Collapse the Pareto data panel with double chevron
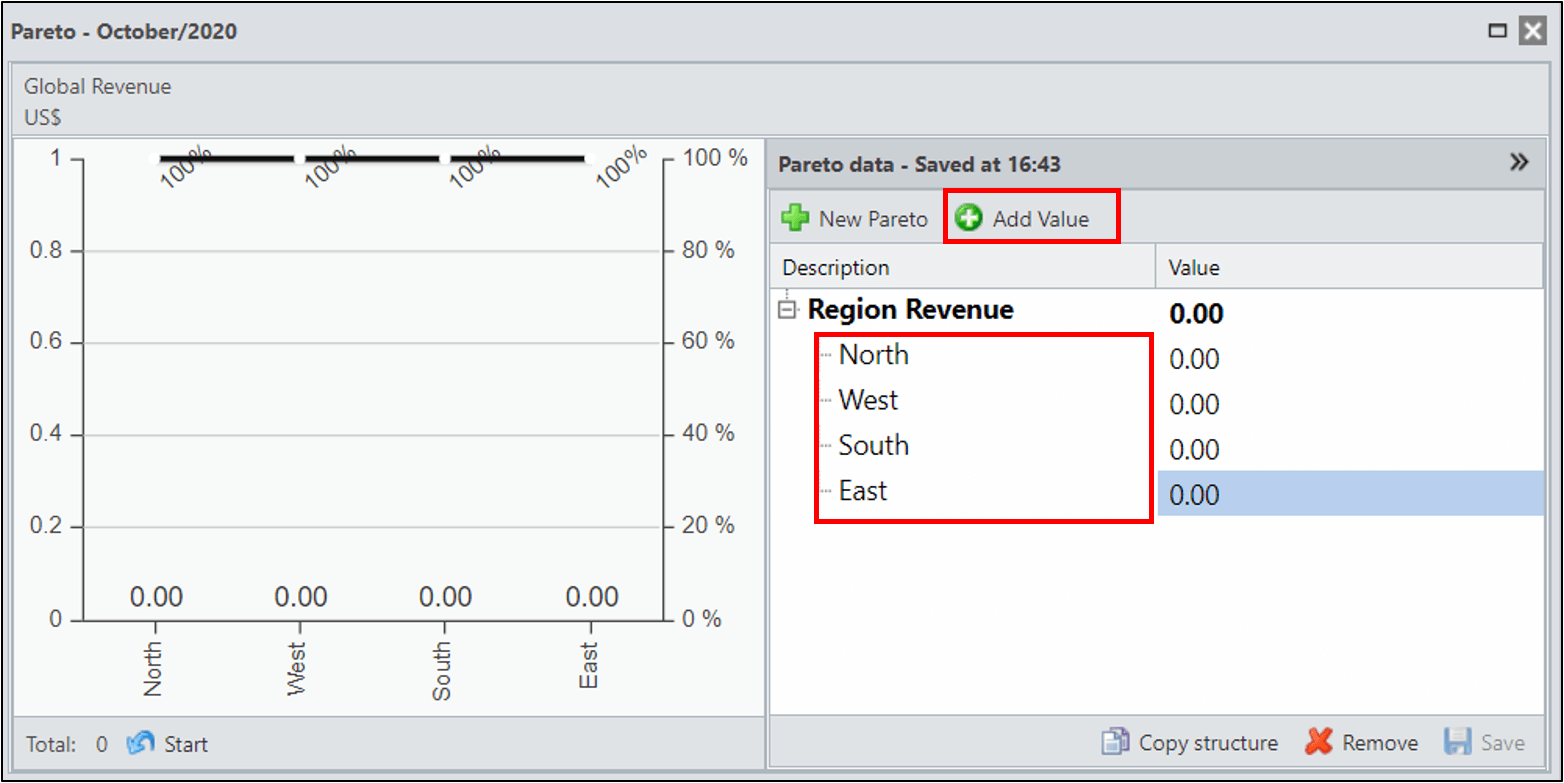 click(1520, 163)
